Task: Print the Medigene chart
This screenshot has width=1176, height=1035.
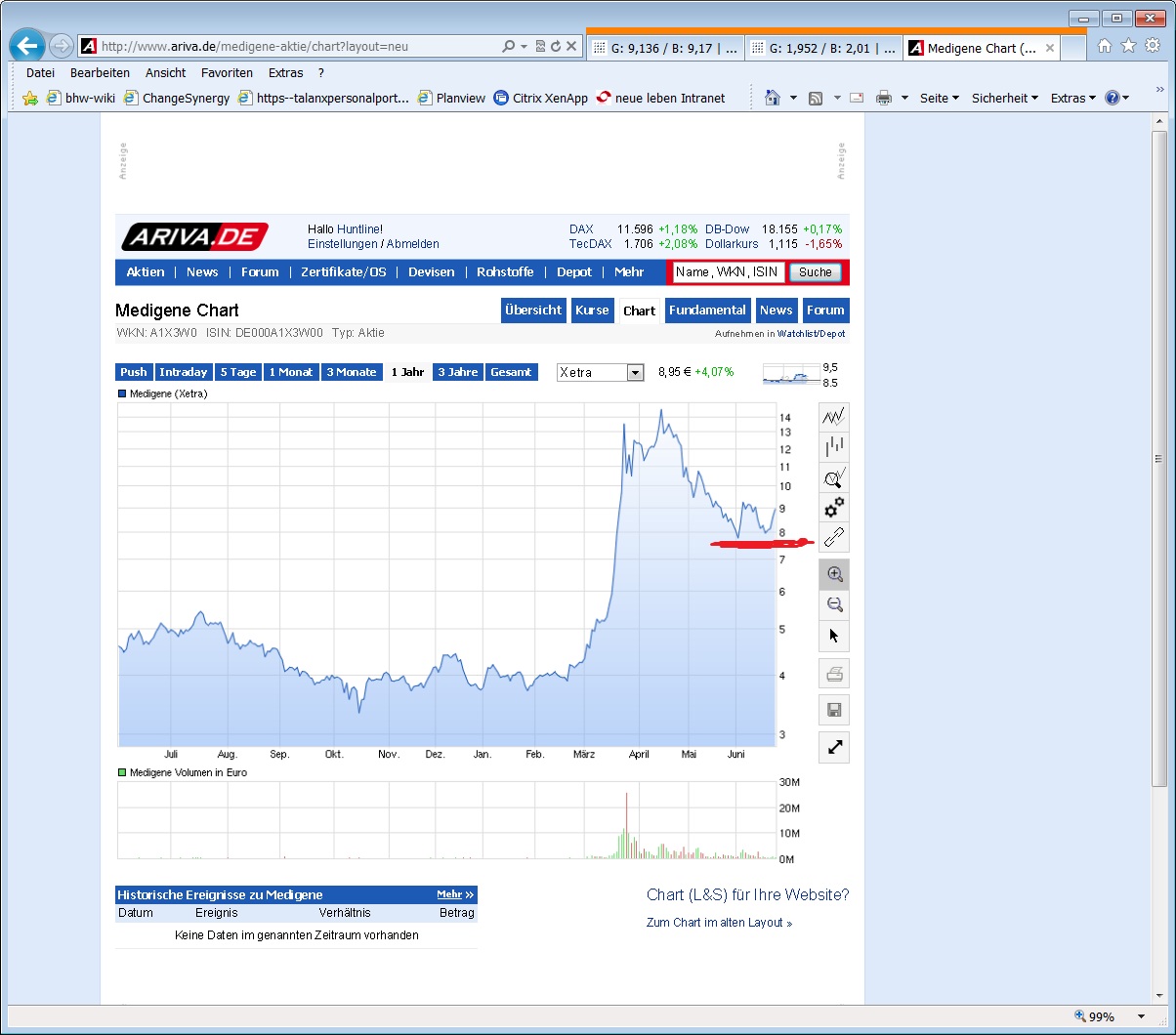Action: [x=833, y=674]
